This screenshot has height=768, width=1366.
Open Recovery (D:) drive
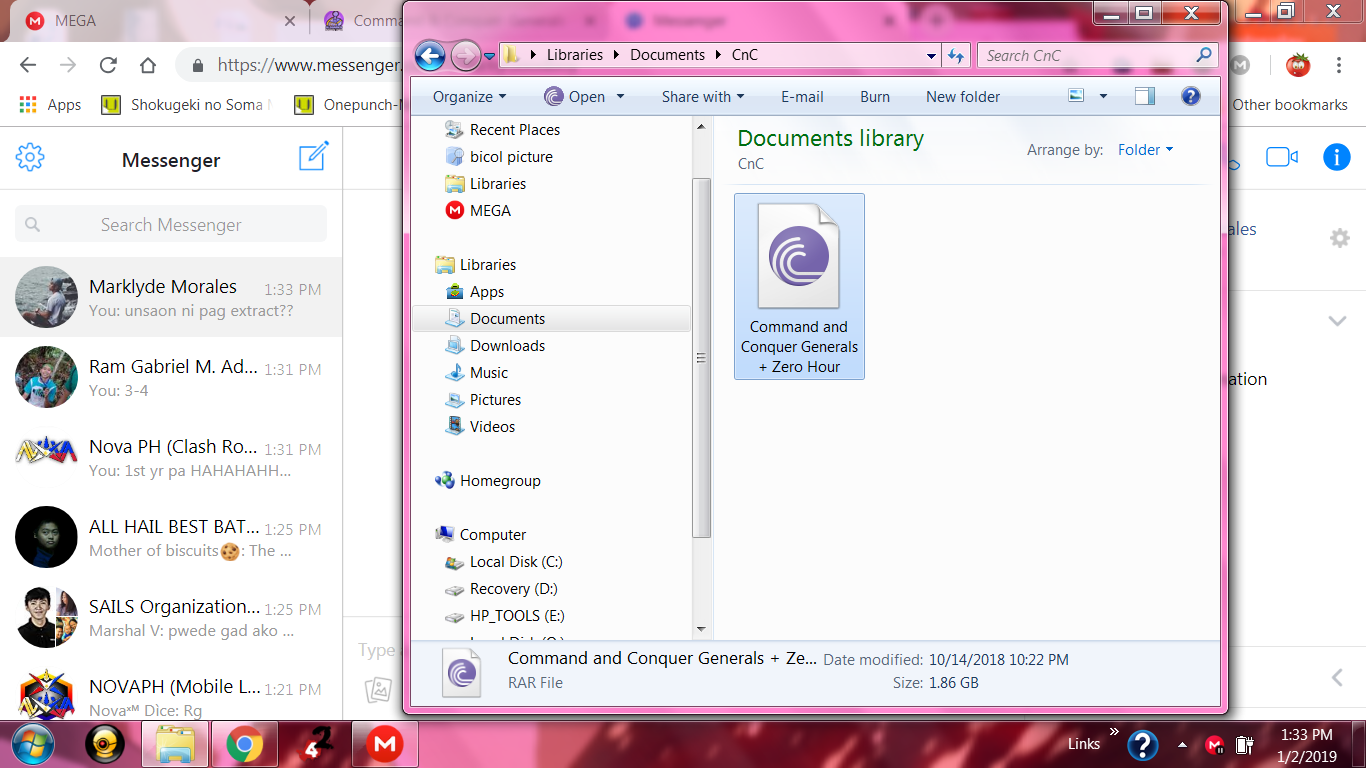tap(501, 589)
